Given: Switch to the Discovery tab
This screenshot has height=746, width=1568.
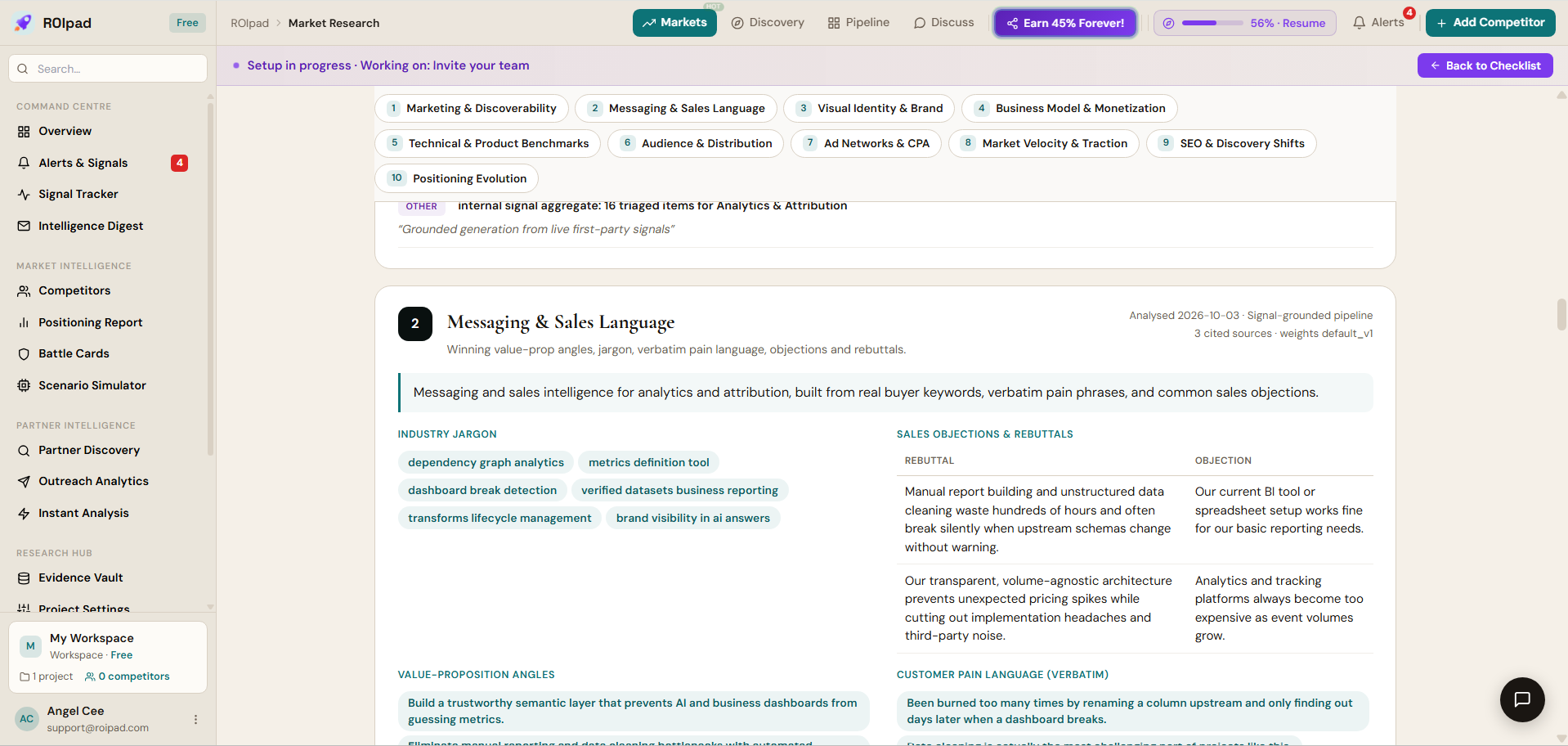Looking at the screenshot, I should click(x=768, y=23).
